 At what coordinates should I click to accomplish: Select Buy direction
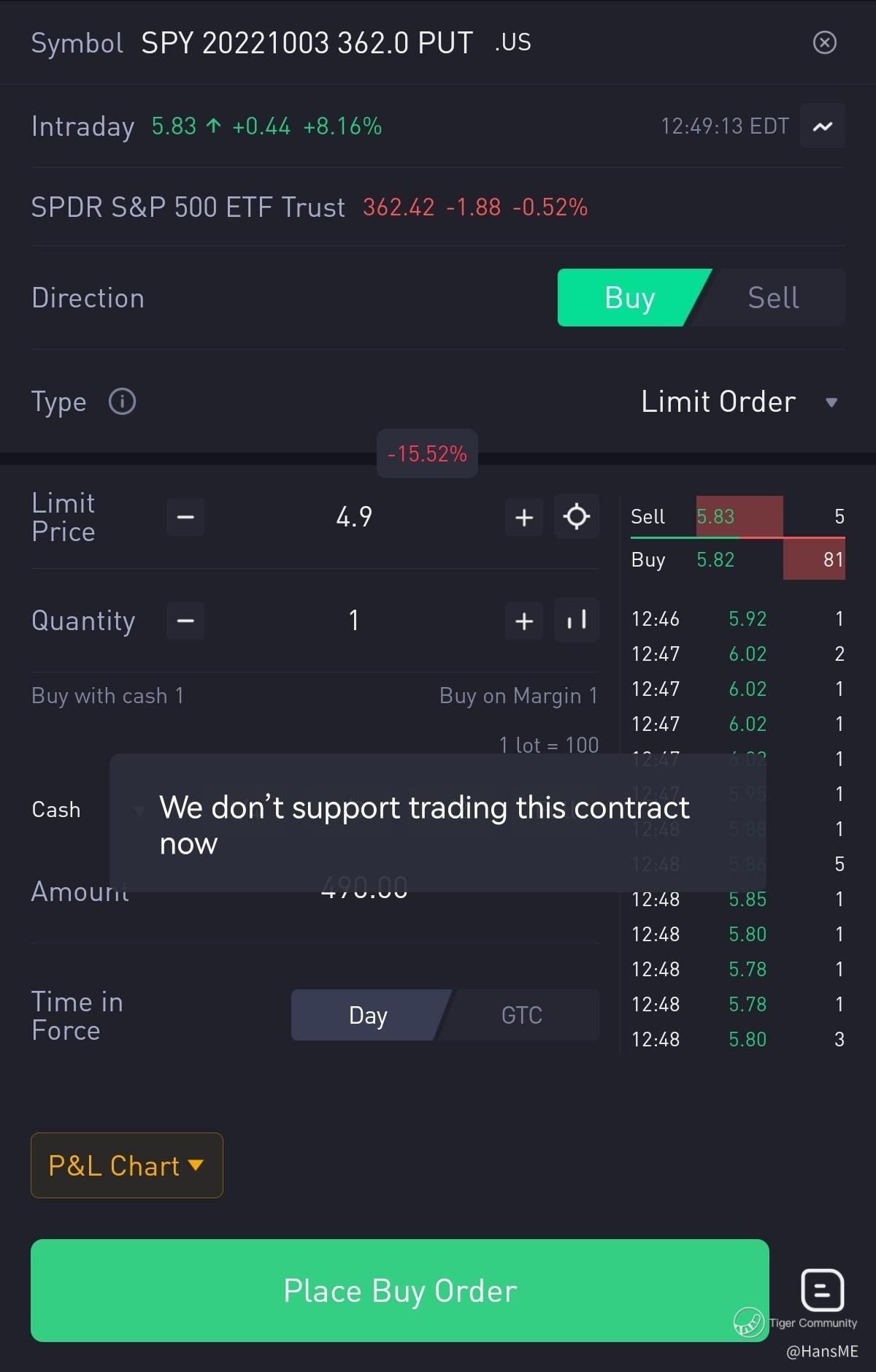(x=629, y=298)
